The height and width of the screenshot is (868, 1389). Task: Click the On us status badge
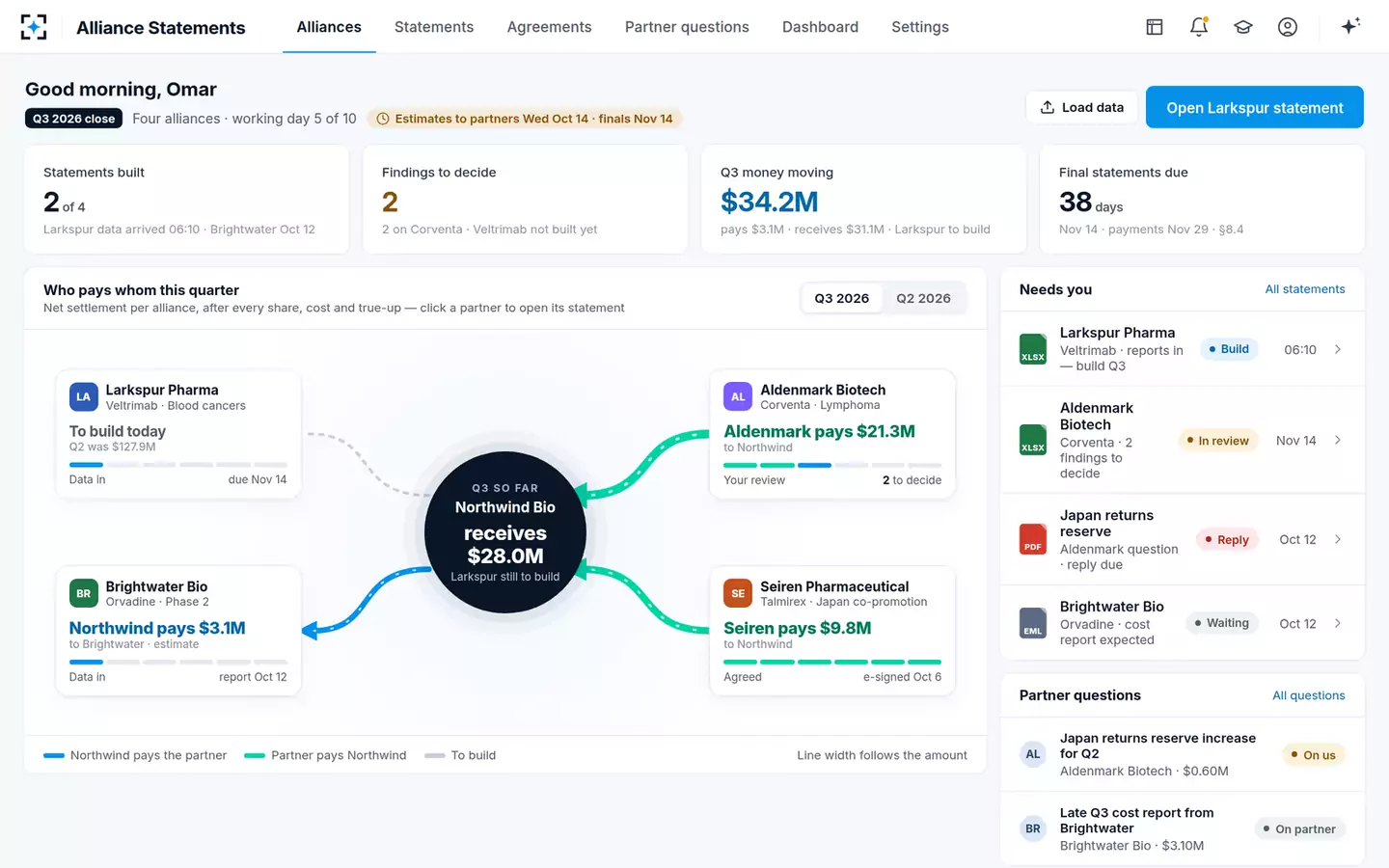(1314, 754)
